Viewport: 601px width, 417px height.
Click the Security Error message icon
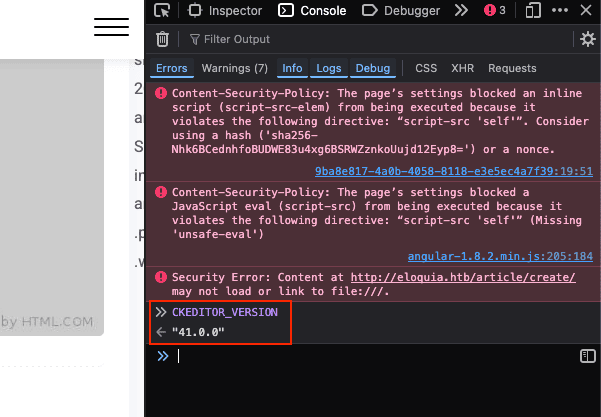(x=161, y=277)
